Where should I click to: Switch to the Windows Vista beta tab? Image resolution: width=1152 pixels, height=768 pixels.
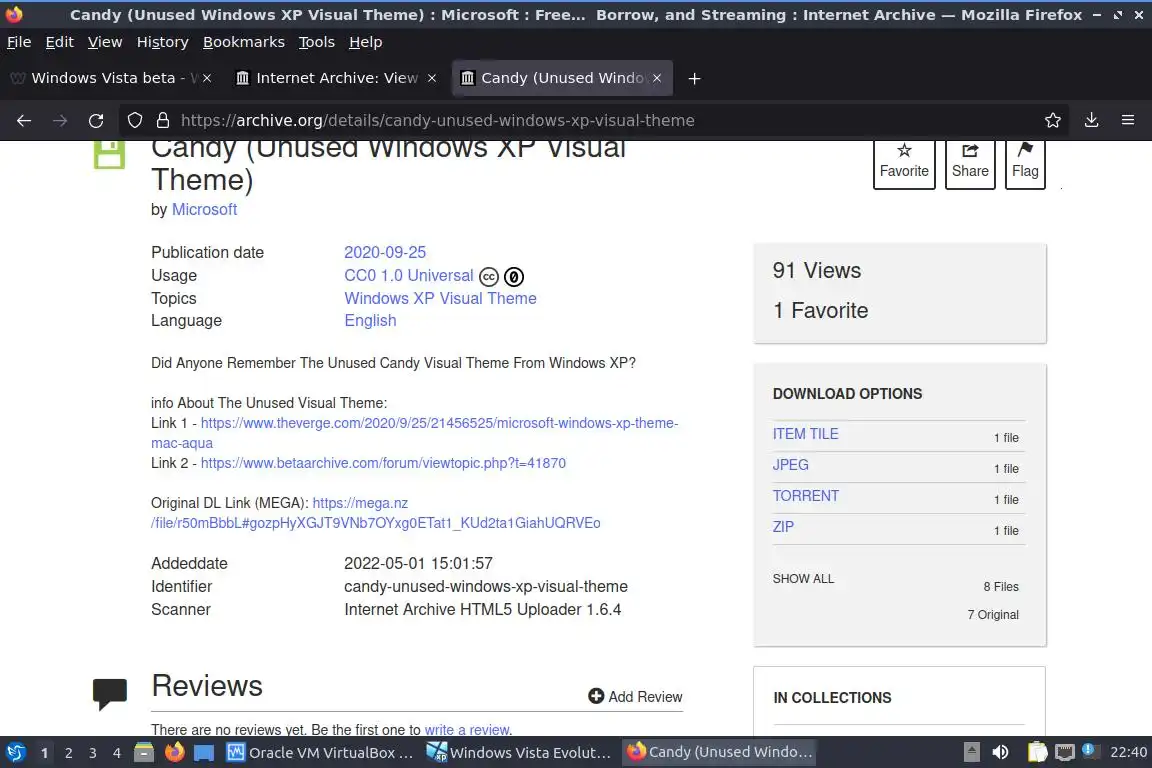click(112, 78)
